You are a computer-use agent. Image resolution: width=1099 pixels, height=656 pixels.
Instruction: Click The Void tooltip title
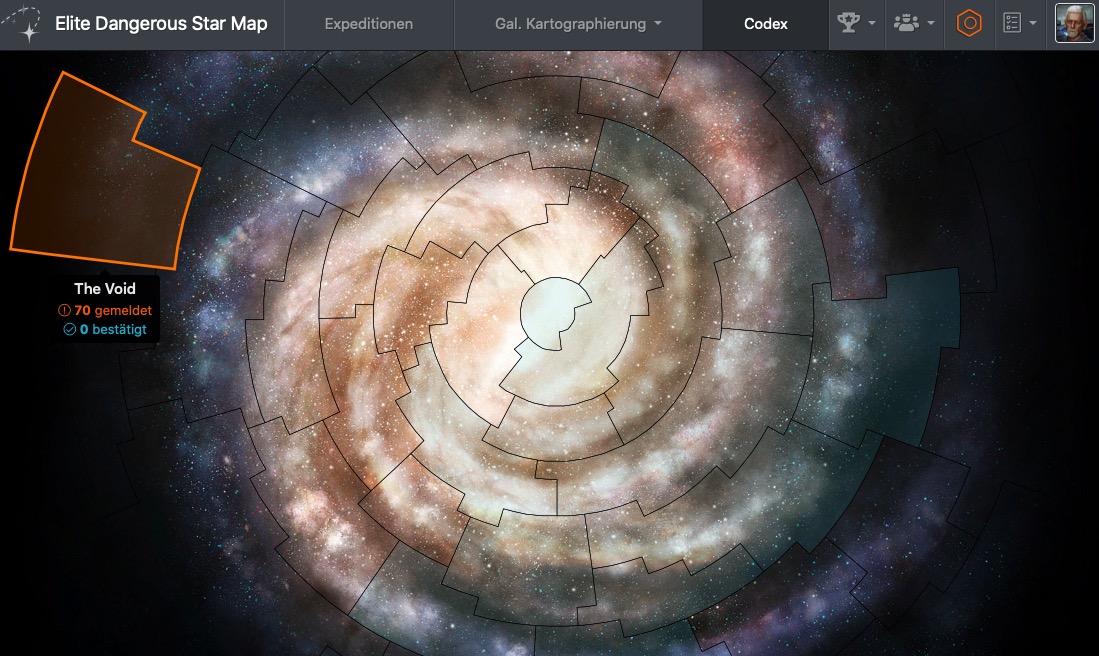[x=105, y=289]
